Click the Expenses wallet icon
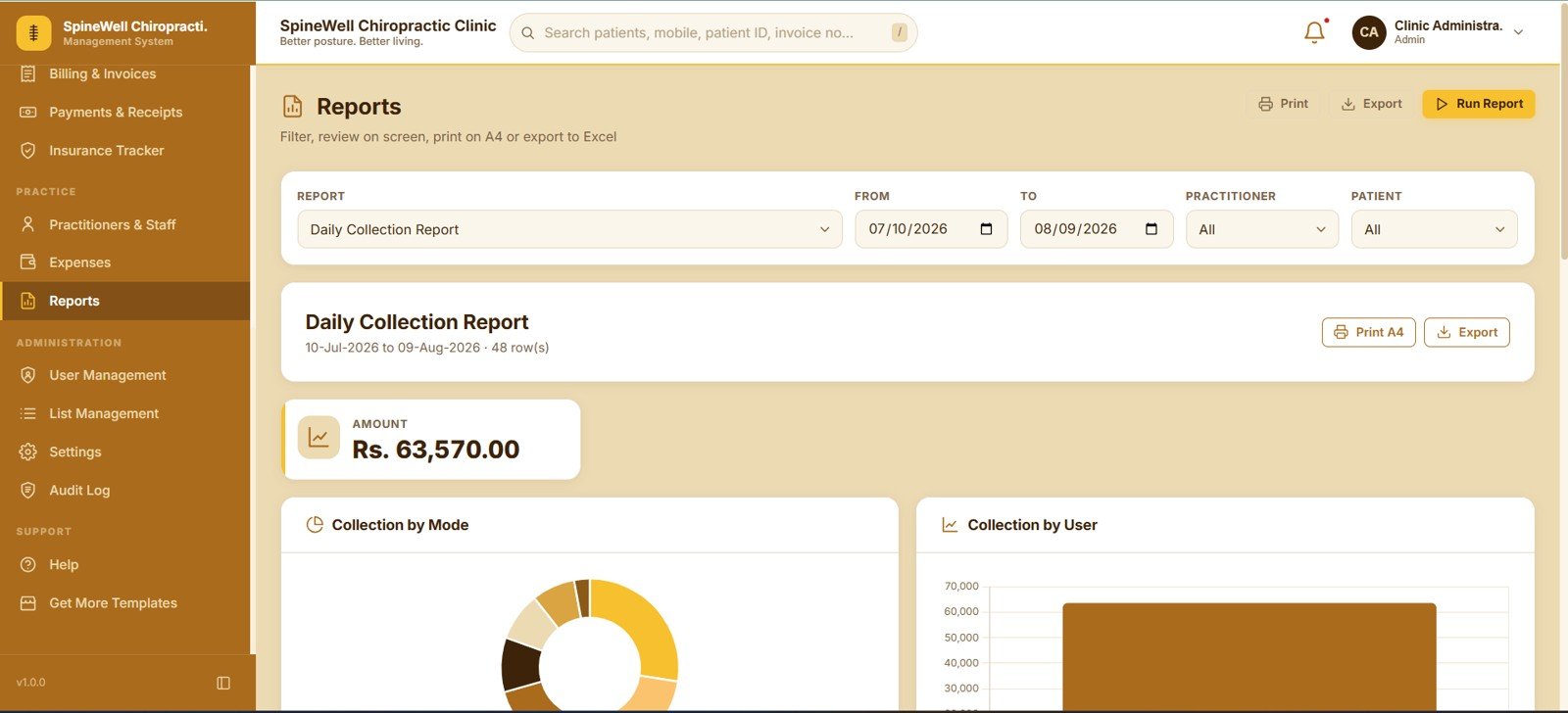The image size is (1568, 713). pyautogui.click(x=28, y=262)
